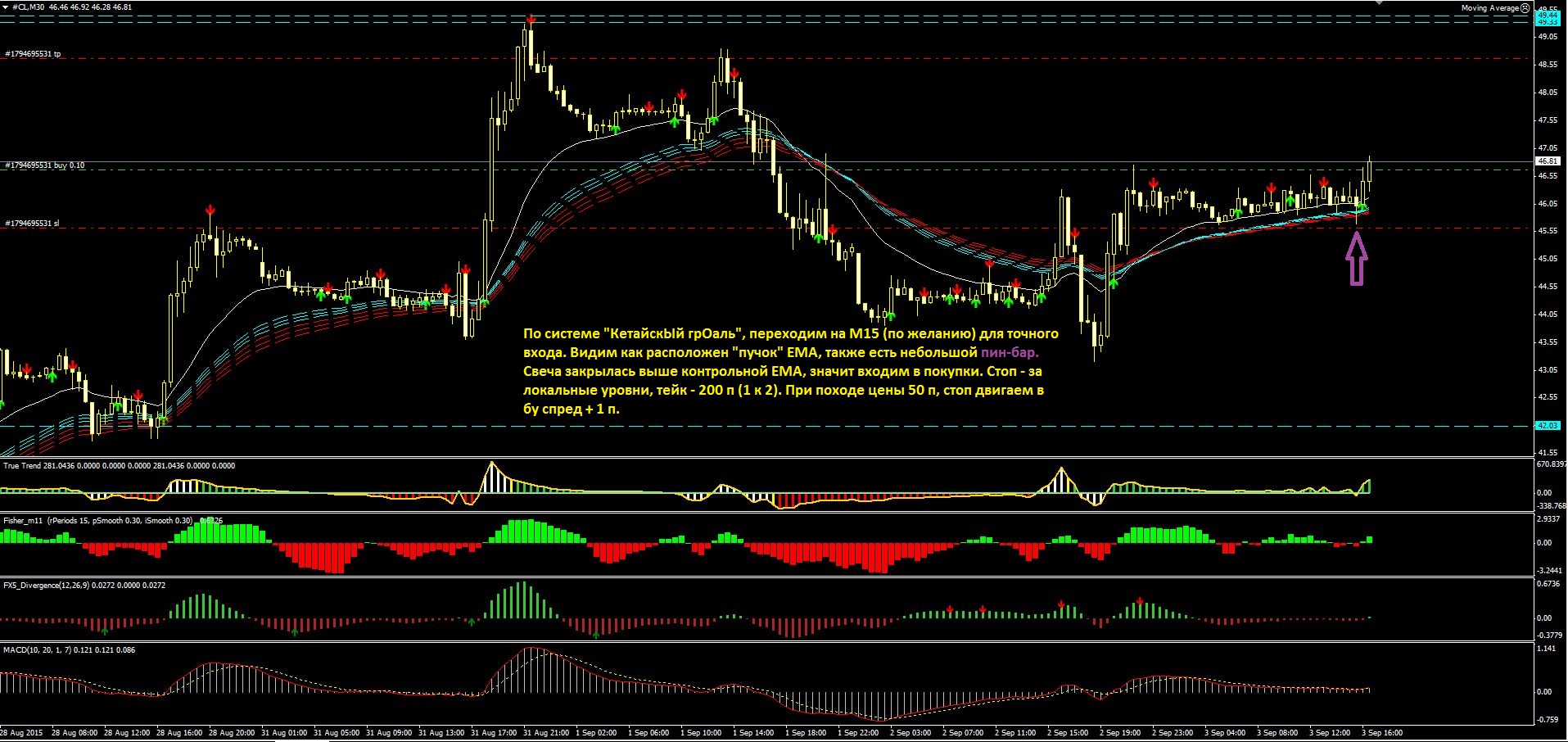Select the #1794695531 buy 0.10 order label
This screenshot has width=1568, height=742.
click(x=44, y=165)
